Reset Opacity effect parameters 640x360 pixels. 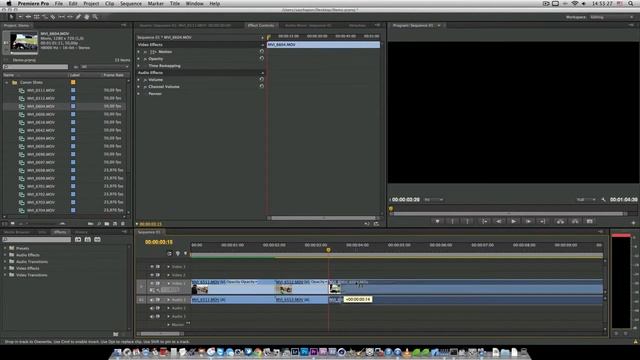click(262, 58)
